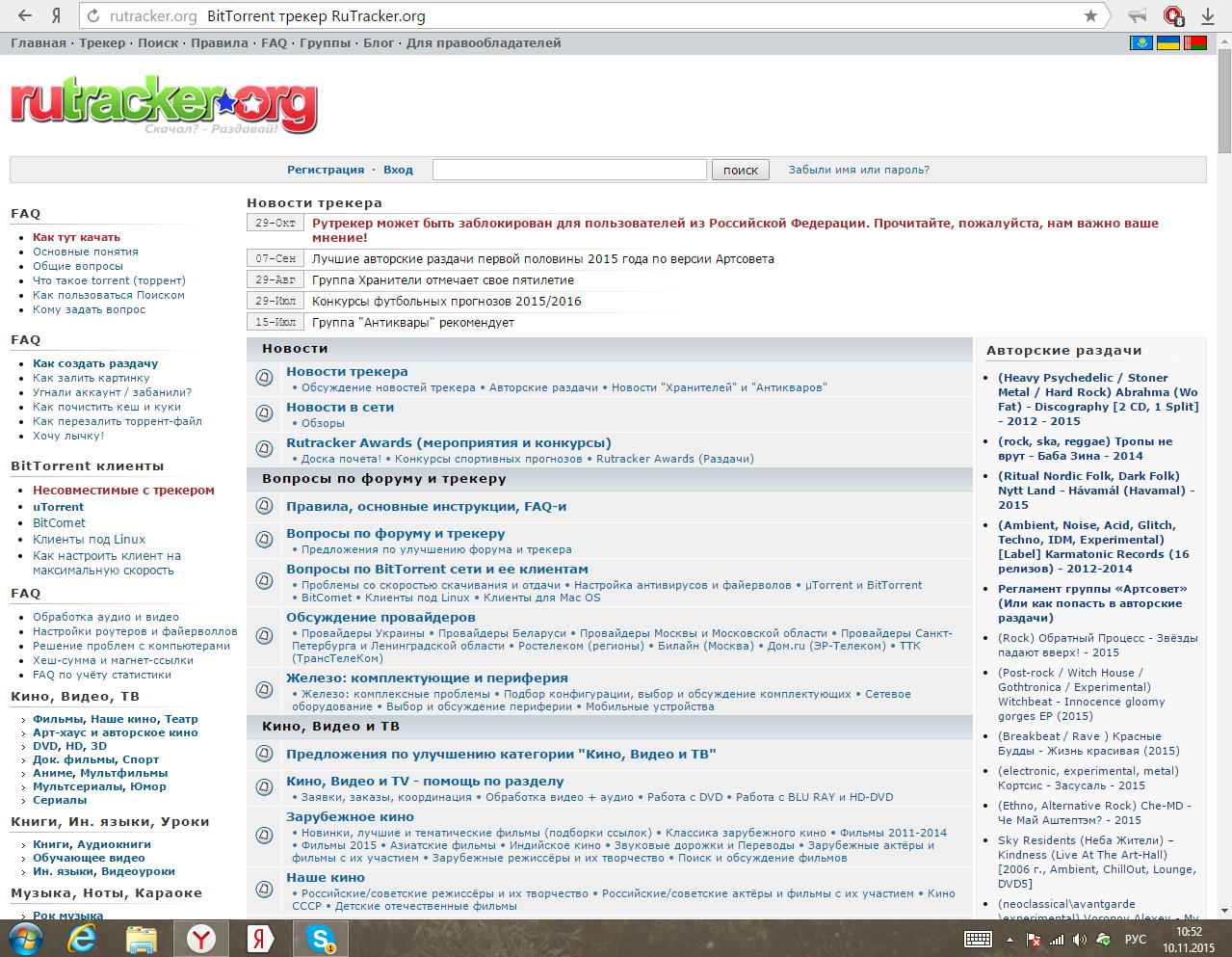This screenshot has width=1232, height=957.
Task: Open Лучшие авторские раздачи news item
Action: 543,259
